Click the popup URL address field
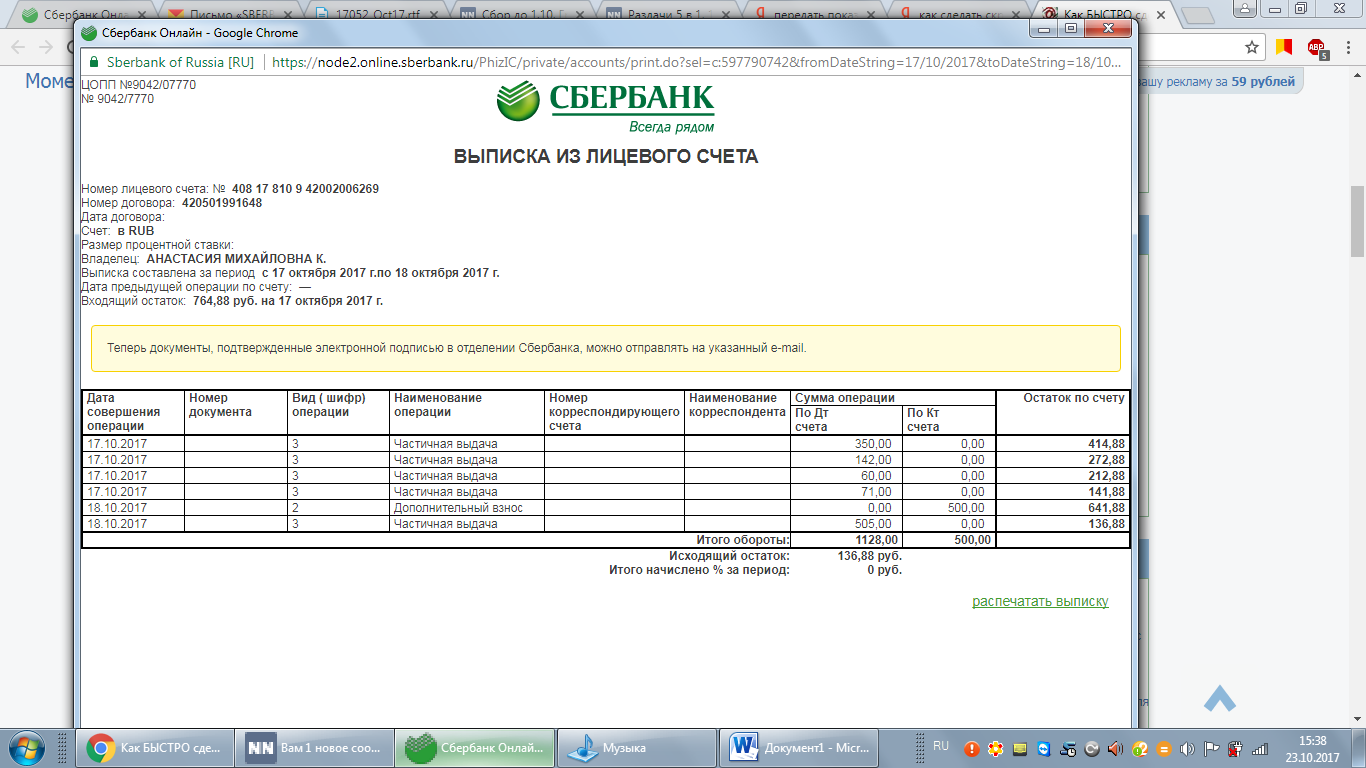 point(695,61)
